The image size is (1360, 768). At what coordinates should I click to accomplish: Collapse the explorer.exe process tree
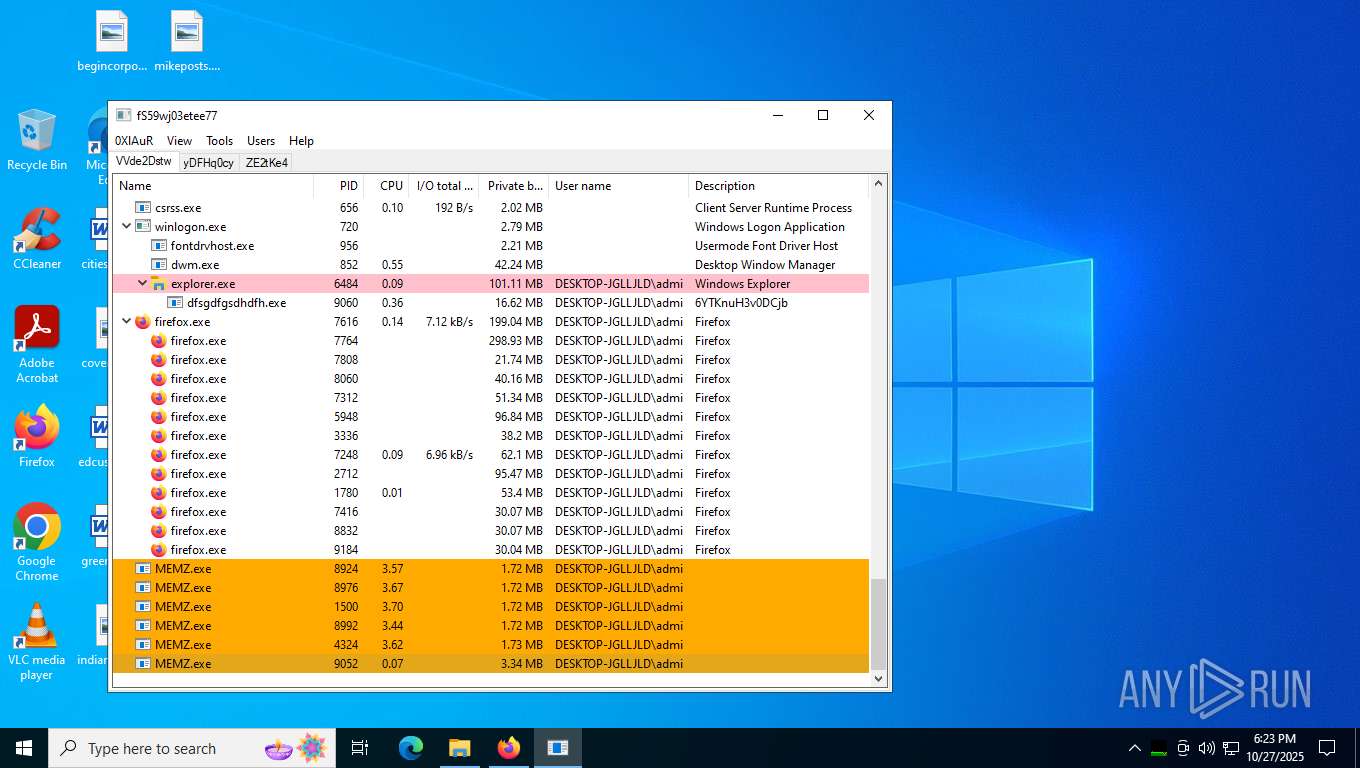point(142,284)
